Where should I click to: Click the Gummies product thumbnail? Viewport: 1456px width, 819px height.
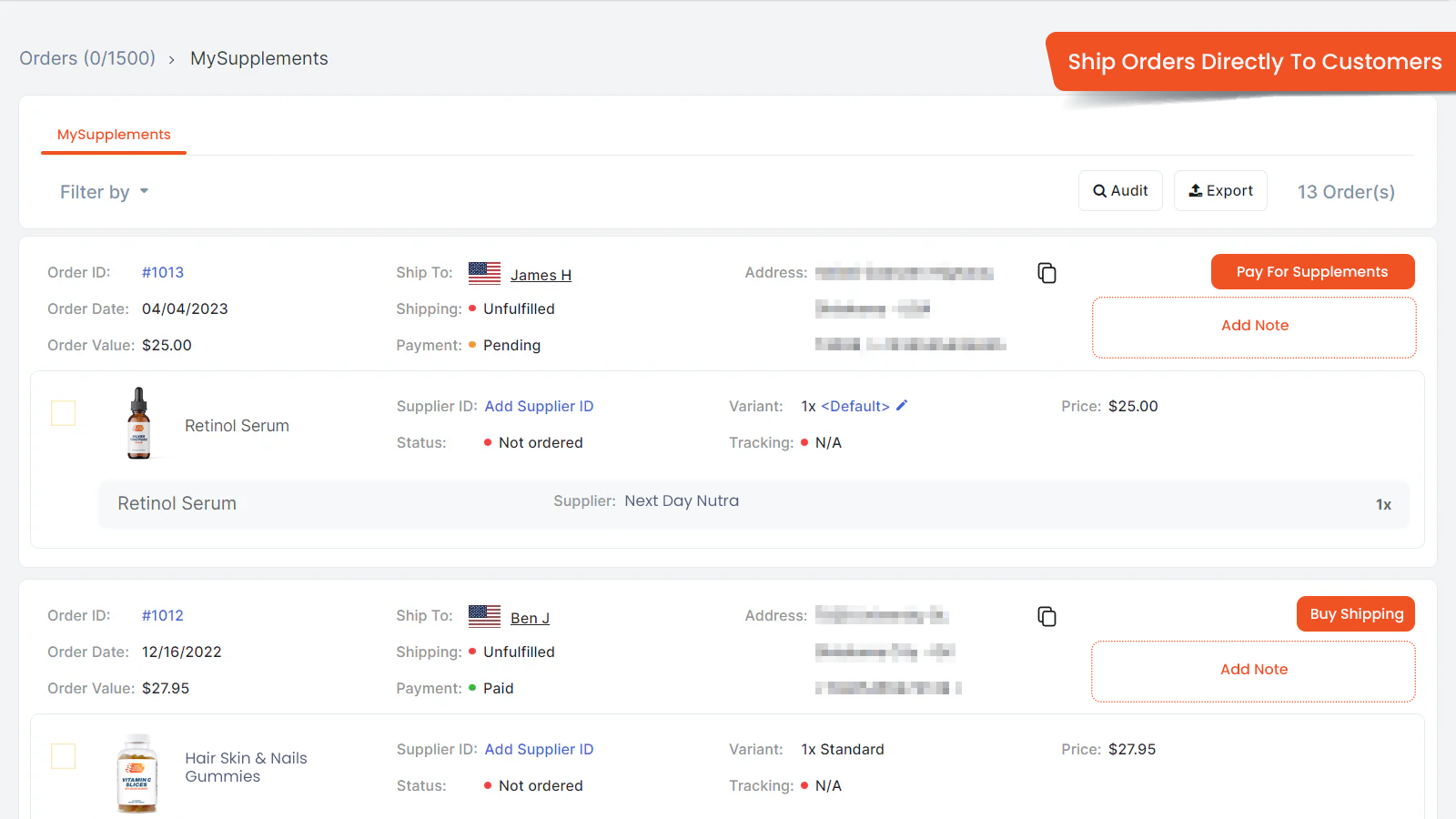(137, 773)
